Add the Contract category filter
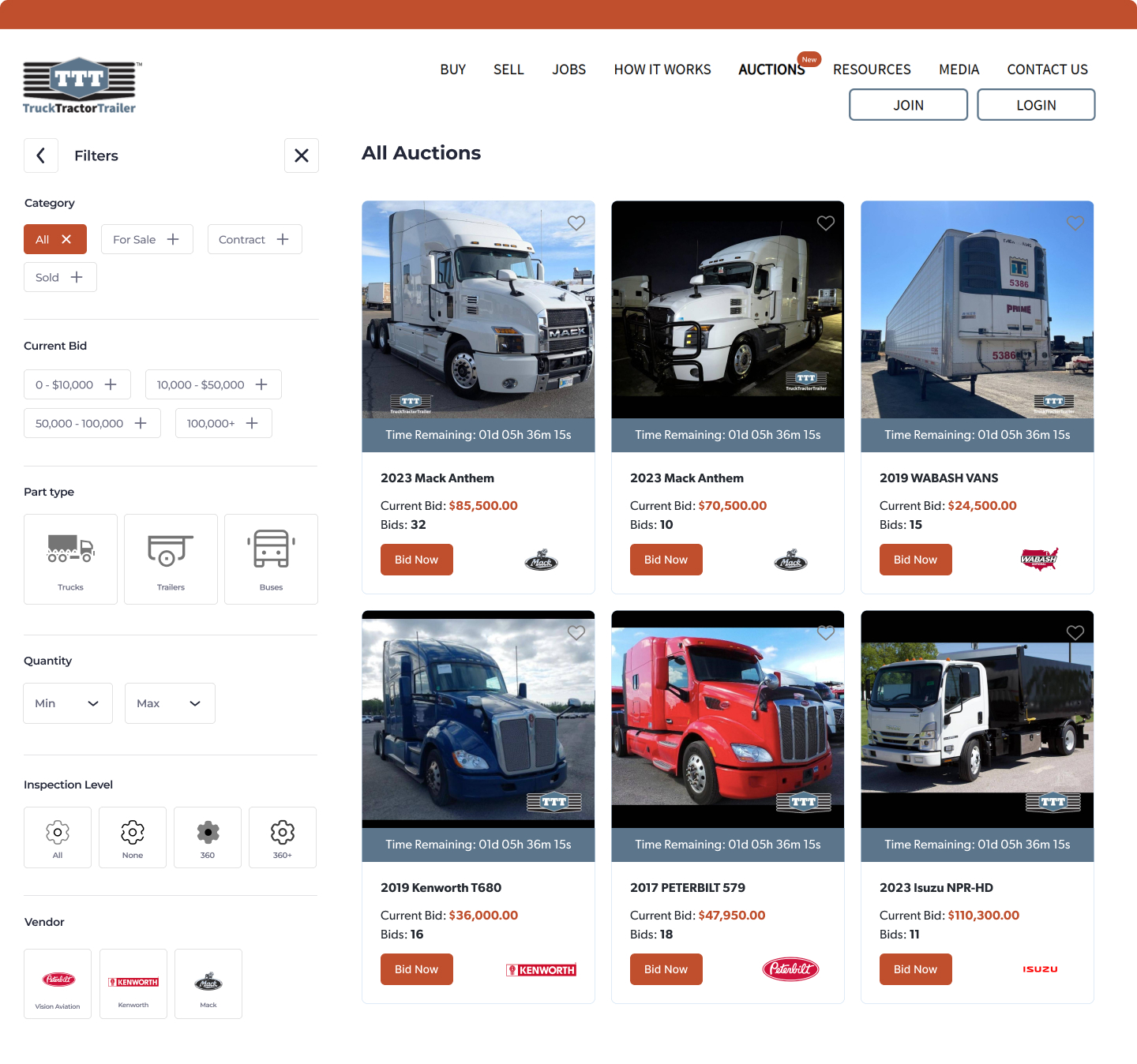The image size is (1137, 1064). point(254,239)
